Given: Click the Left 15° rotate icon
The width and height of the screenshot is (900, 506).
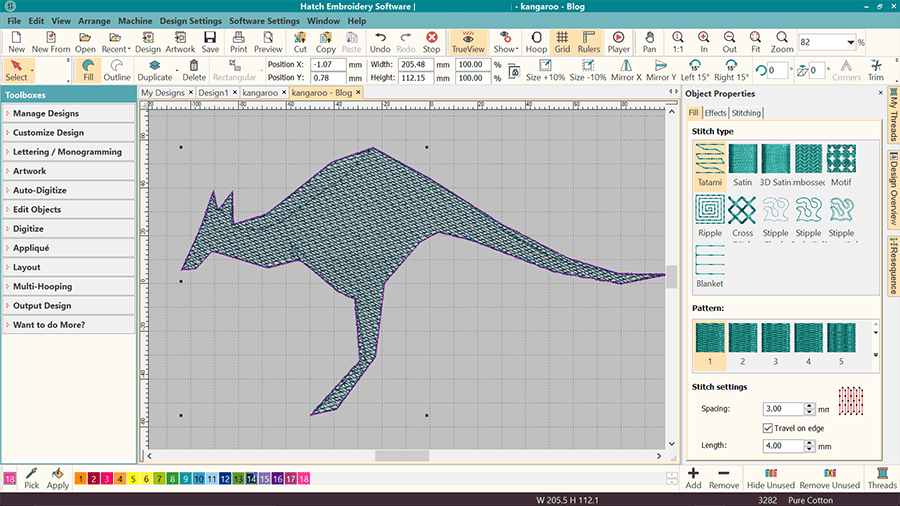Looking at the screenshot, I should (x=695, y=70).
